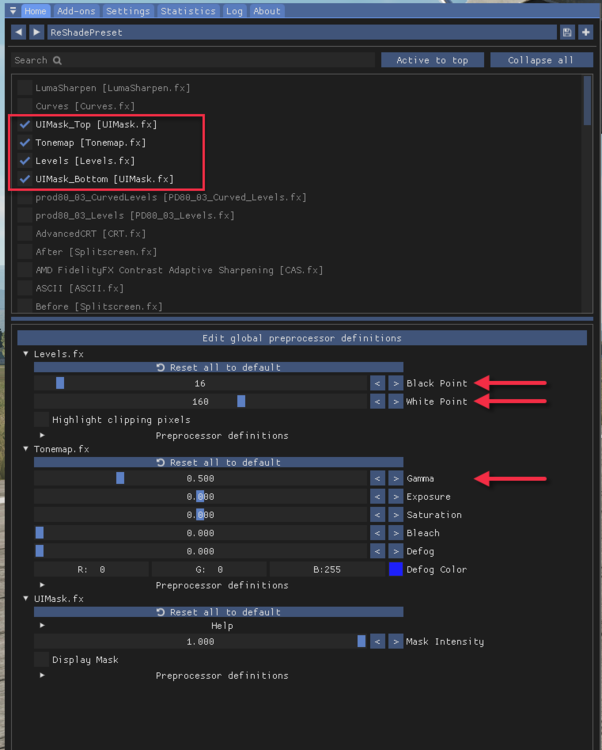Image resolution: width=602 pixels, height=750 pixels.
Task: Click the add new preset plus icon
Action: (585, 32)
